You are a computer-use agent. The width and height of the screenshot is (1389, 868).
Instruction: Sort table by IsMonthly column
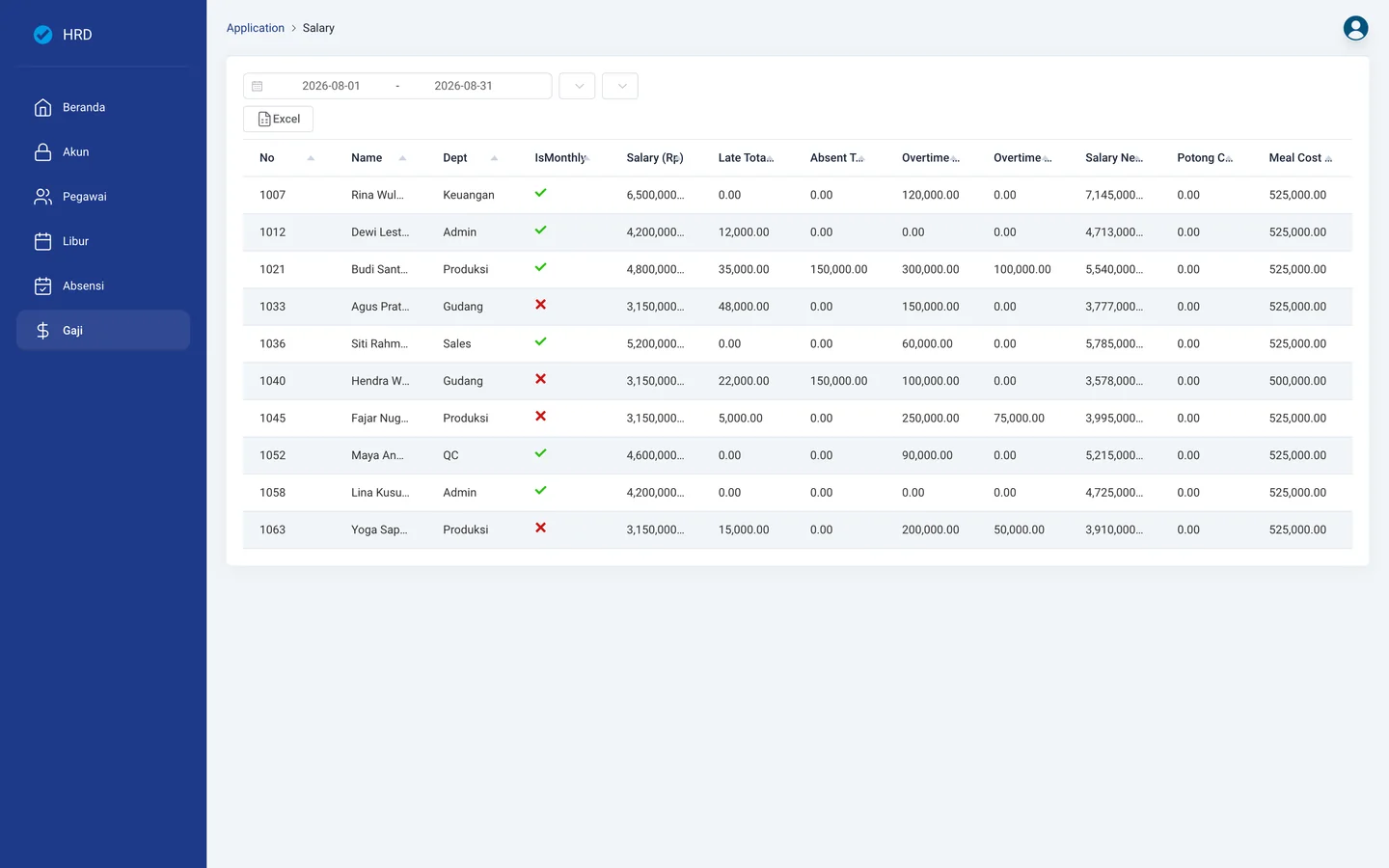click(586, 158)
